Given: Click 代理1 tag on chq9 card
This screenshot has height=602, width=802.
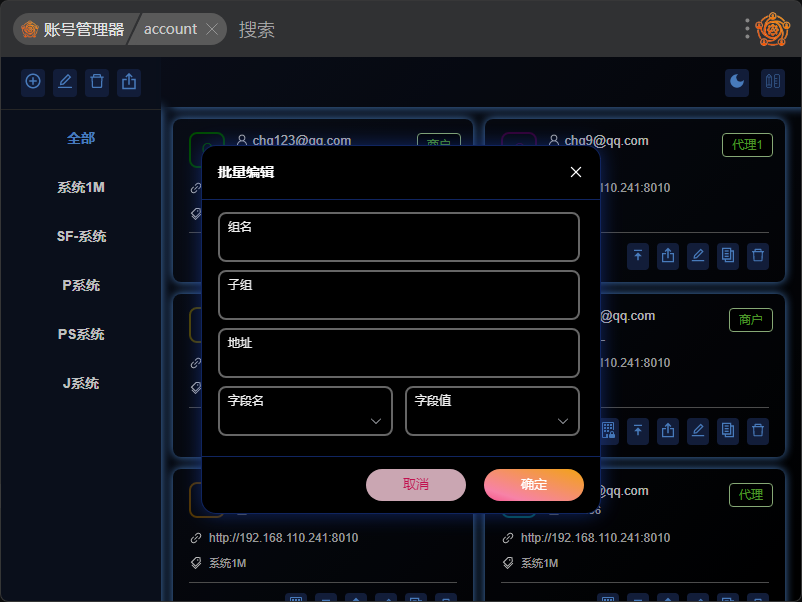Looking at the screenshot, I should [747, 145].
